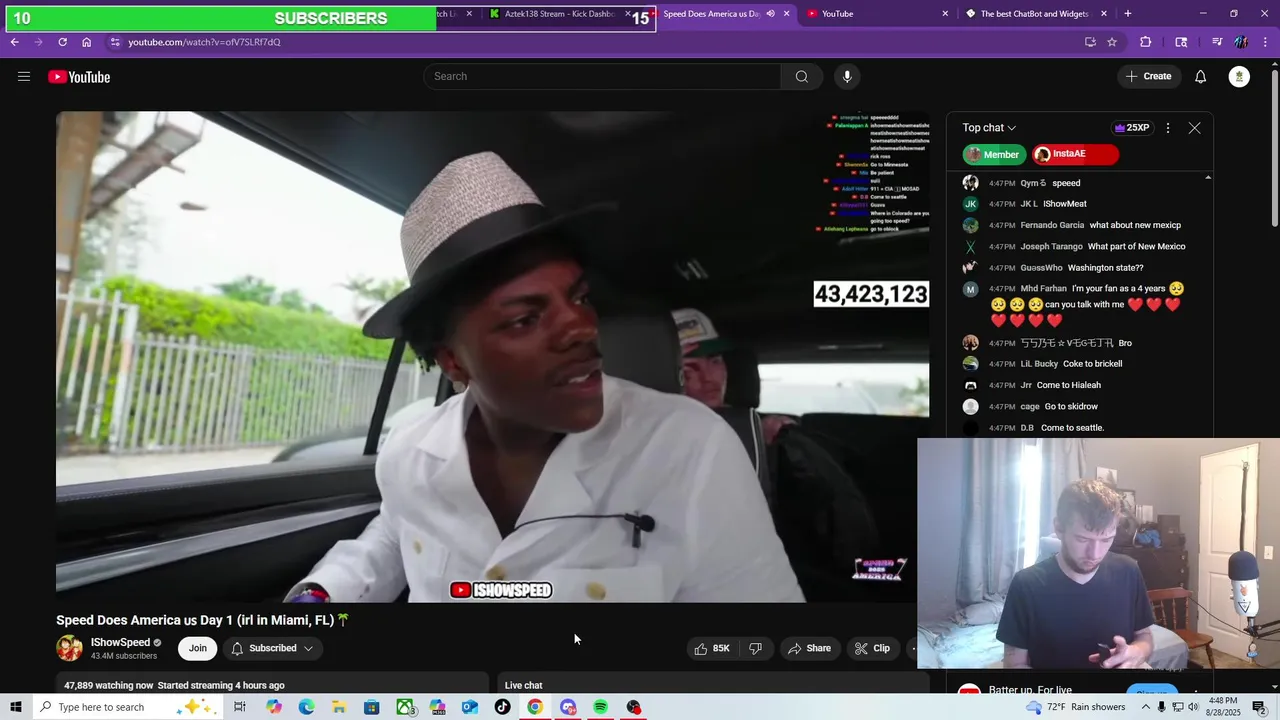Open Outlook from the taskbar
1280x720 pixels.
point(470,707)
